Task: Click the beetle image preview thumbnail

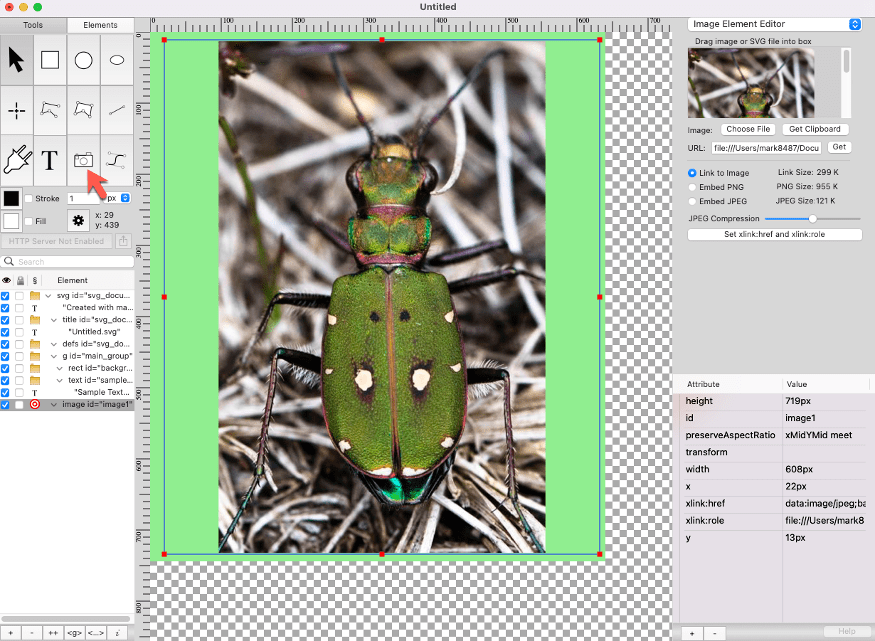Action: pyautogui.click(x=751, y=83)
